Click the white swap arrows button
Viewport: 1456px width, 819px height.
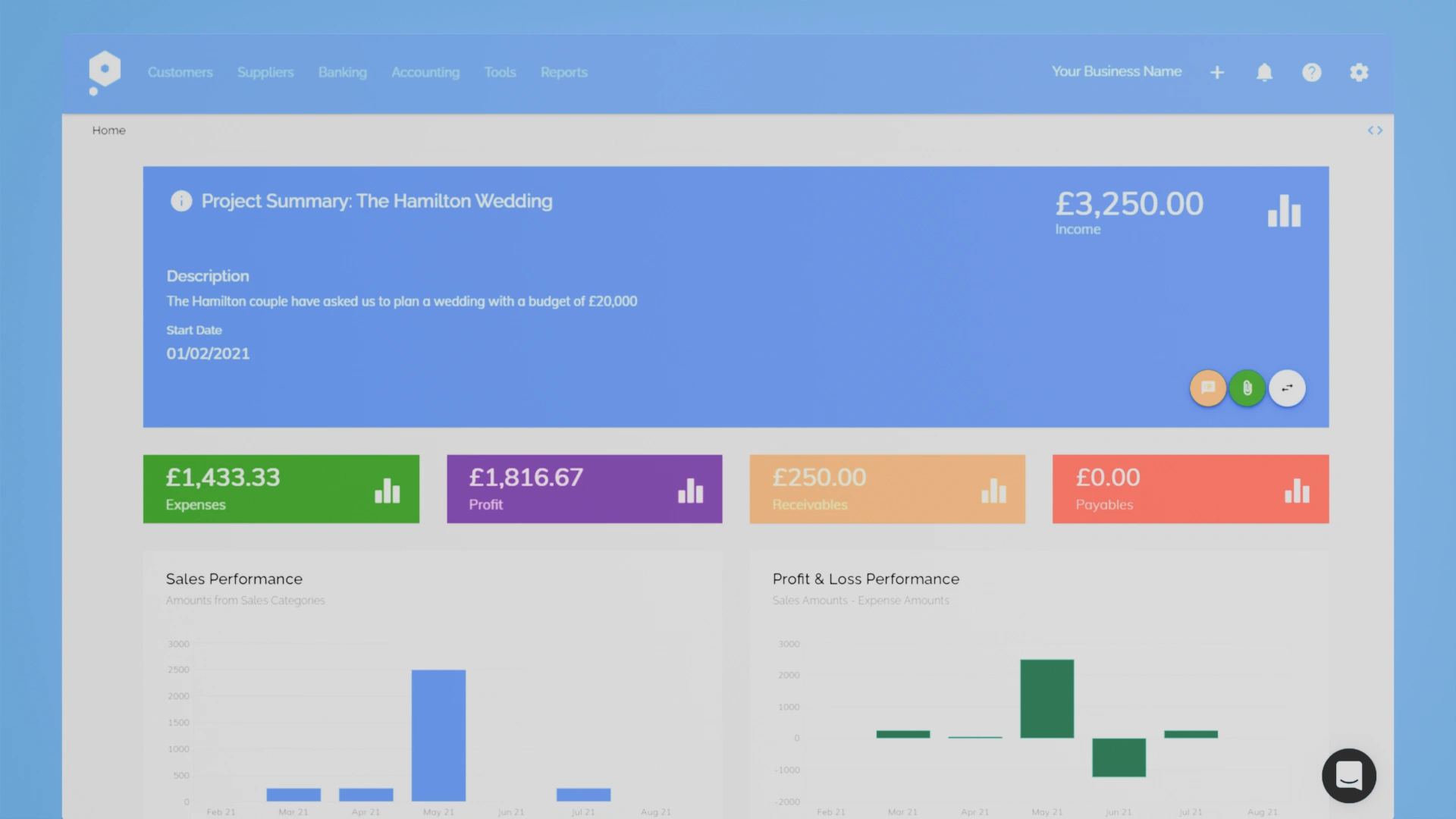pos(1287,388)
